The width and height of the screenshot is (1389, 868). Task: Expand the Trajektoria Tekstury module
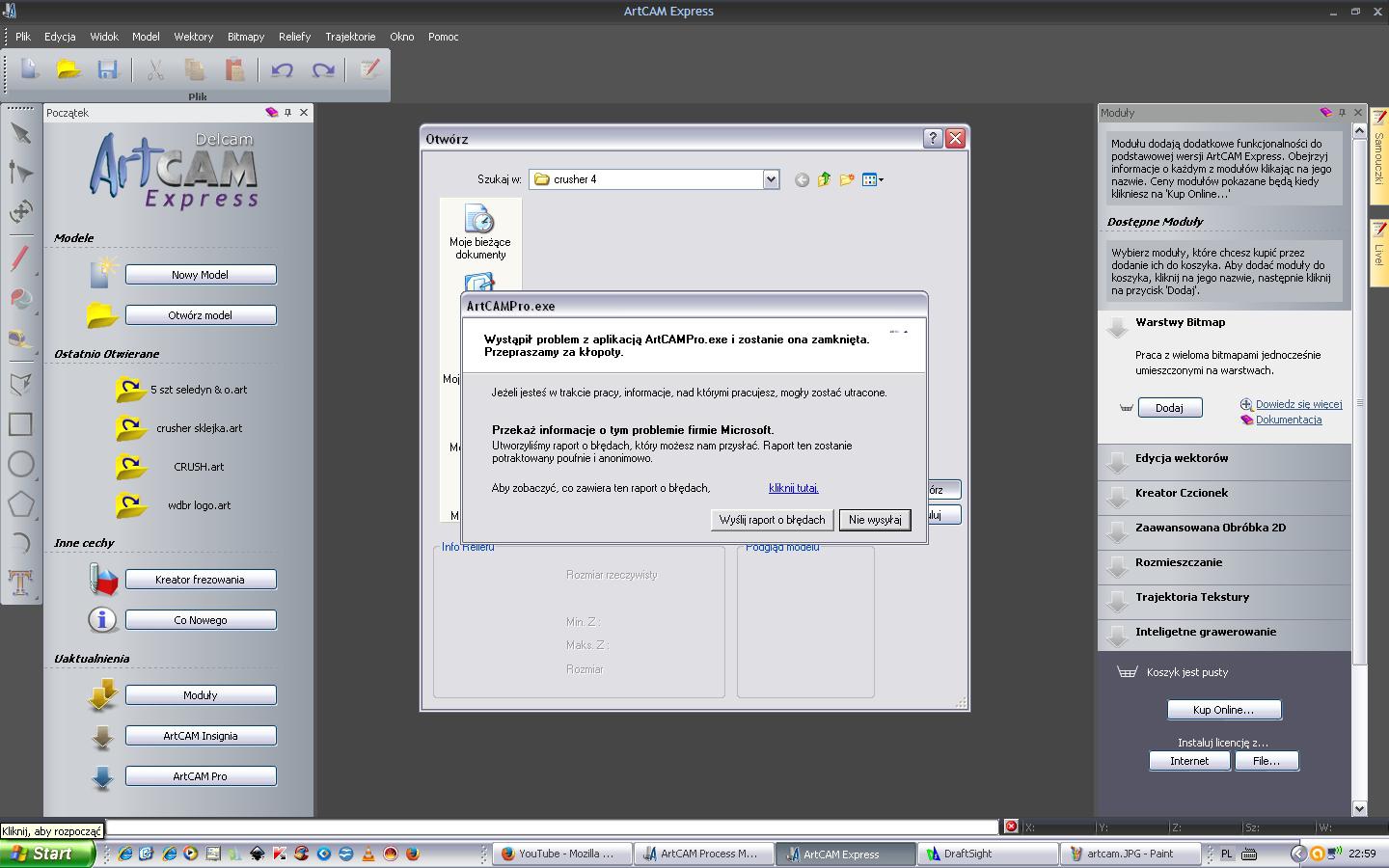[1117, 602]
